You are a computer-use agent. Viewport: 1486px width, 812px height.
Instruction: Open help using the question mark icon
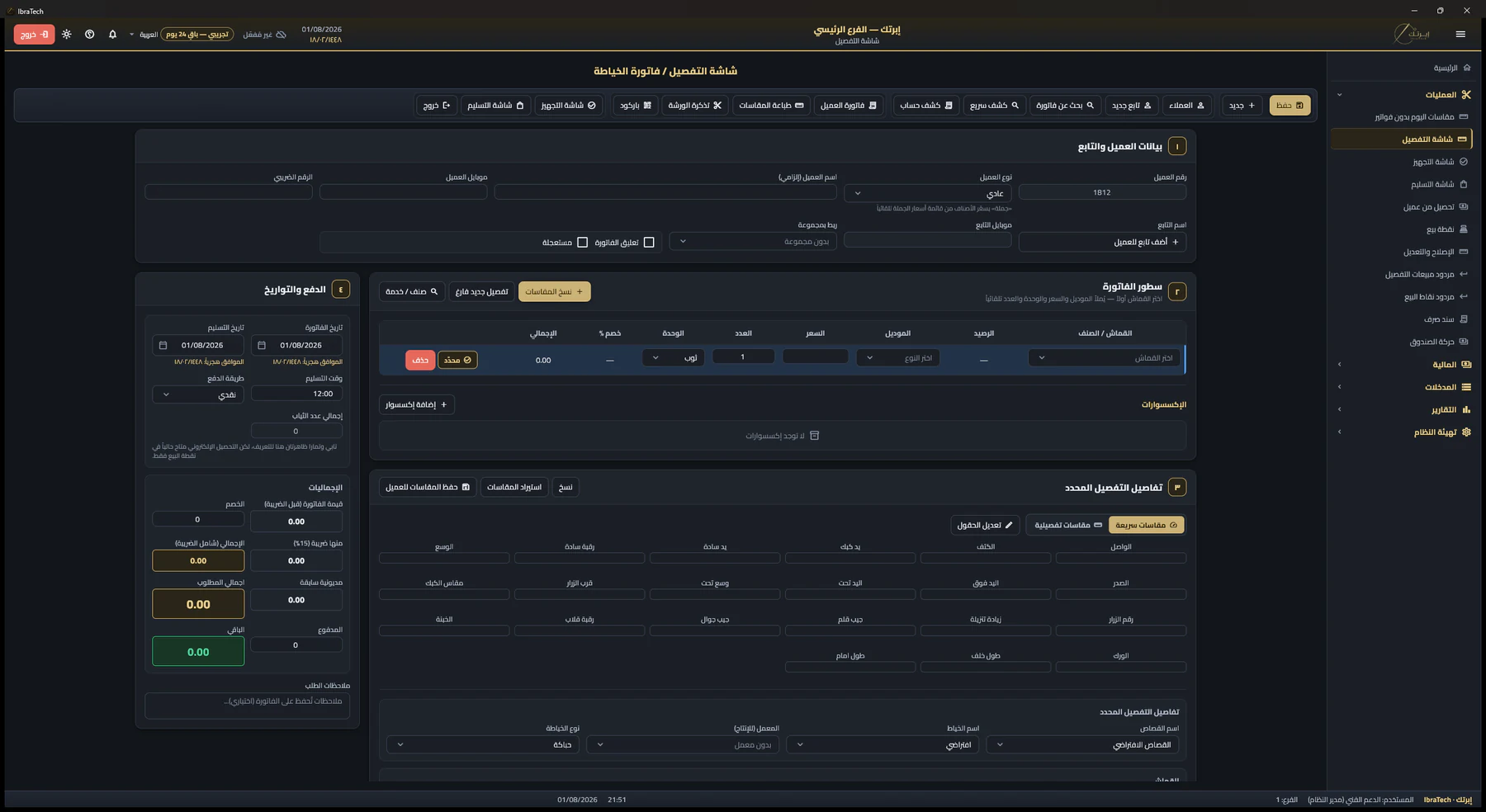click(90, 35)
